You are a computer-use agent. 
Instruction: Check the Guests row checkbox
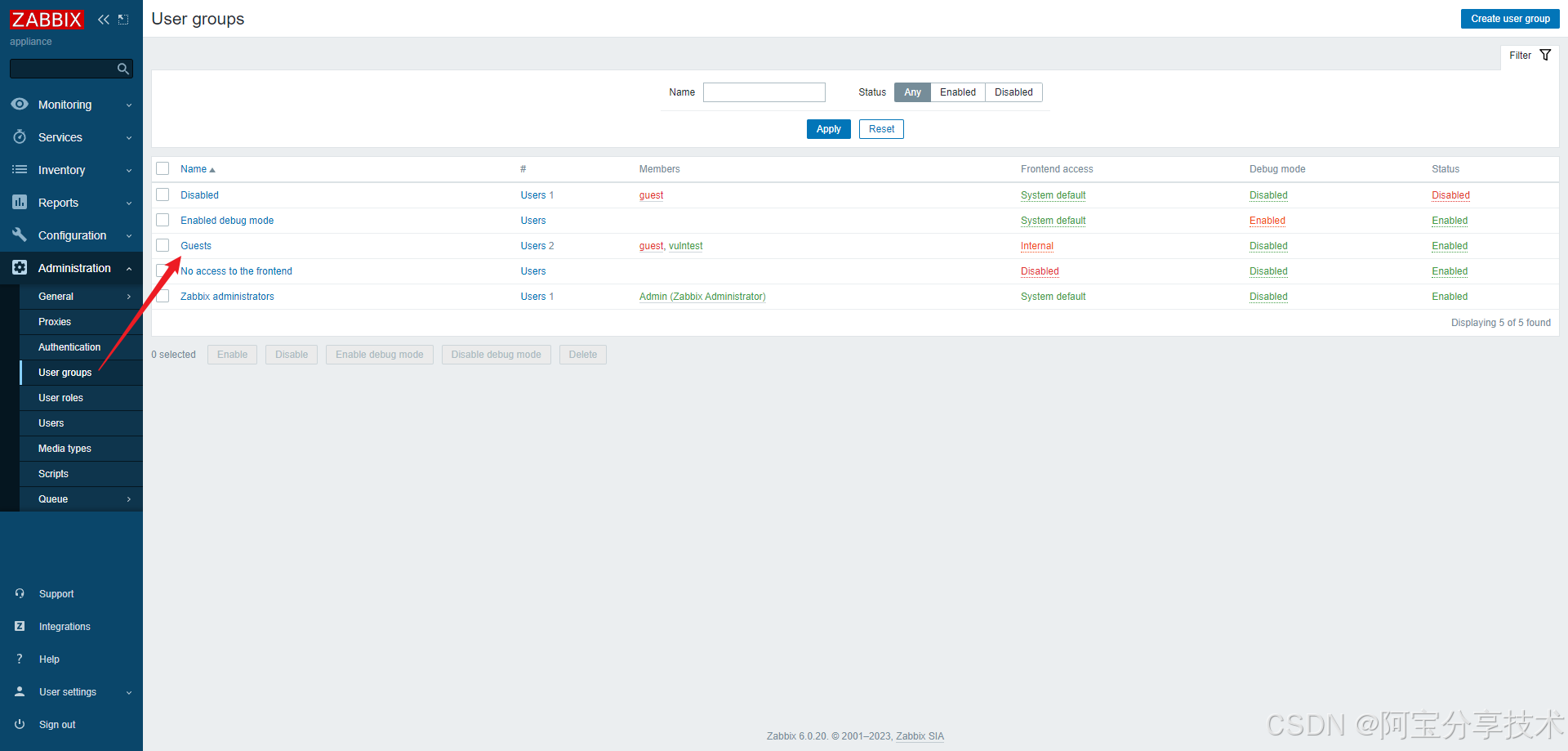[163, 246]
